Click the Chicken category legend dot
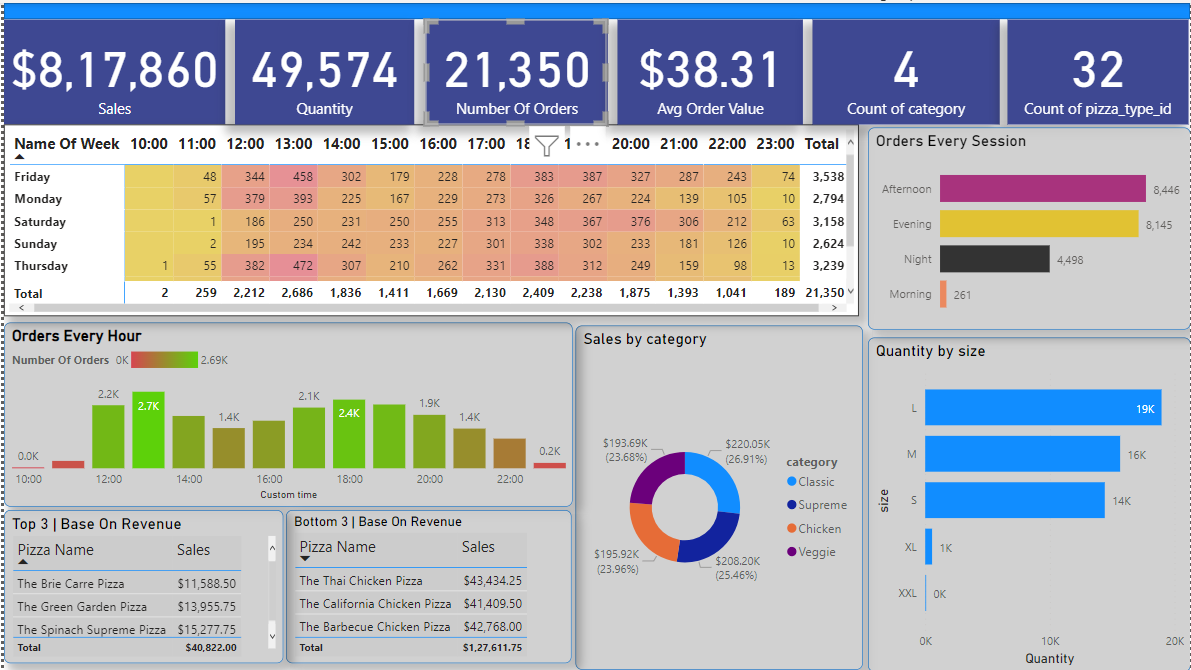Image resolution: width=1191 pixels, height=670 pixels. point(792,528)
